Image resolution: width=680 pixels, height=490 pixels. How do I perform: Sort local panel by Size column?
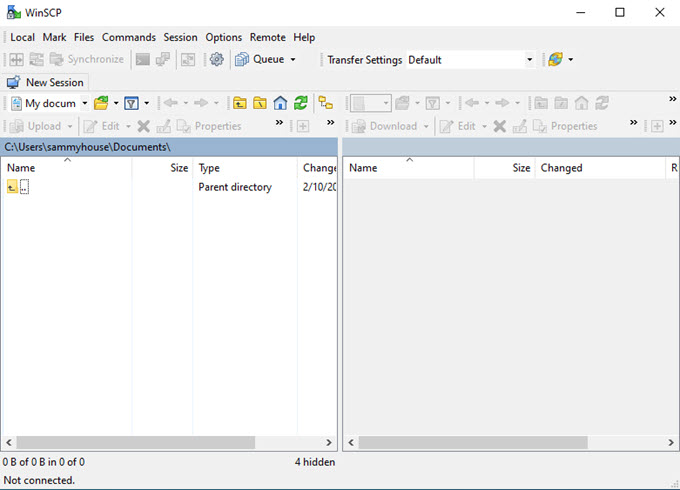[162, 168]
